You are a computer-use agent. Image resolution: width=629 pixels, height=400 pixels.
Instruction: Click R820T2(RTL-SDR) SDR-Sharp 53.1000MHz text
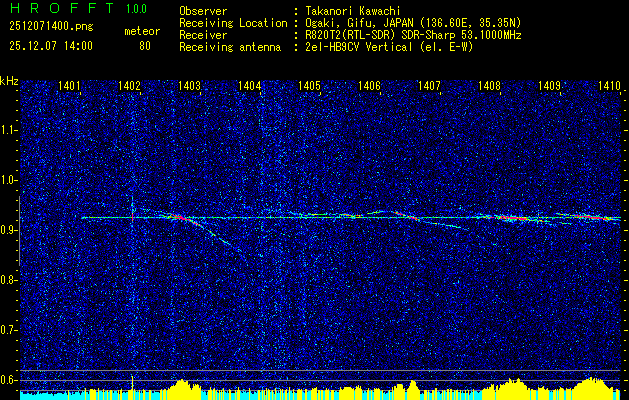click(413, 35)
